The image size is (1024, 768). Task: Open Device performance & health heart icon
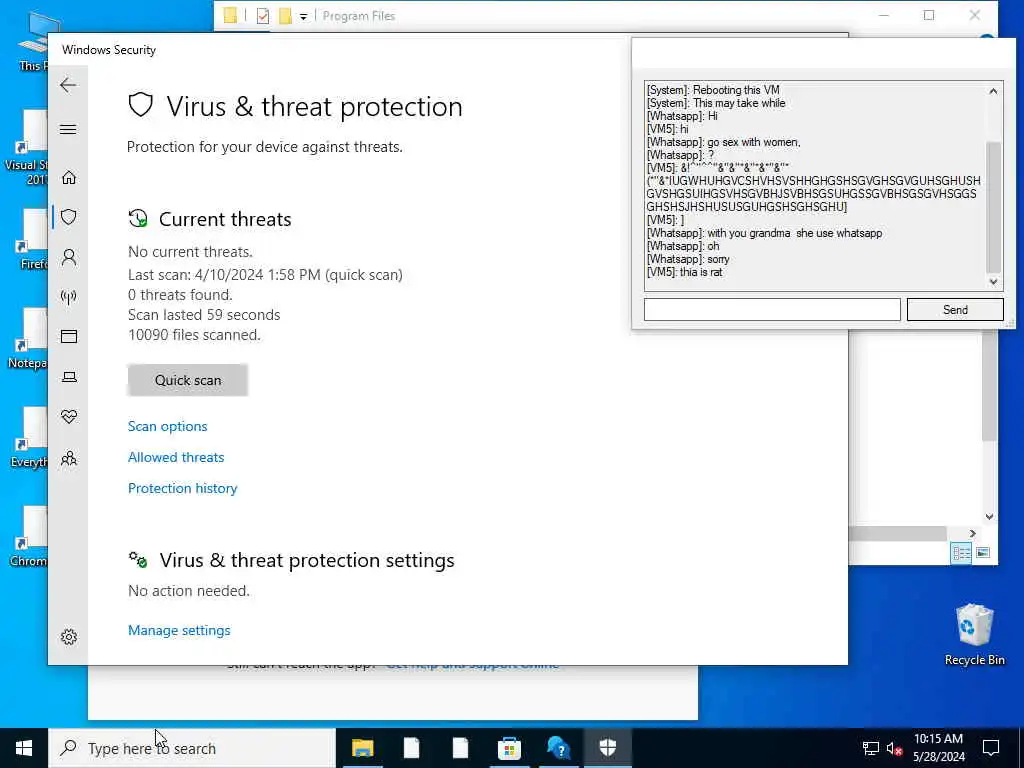69,417
